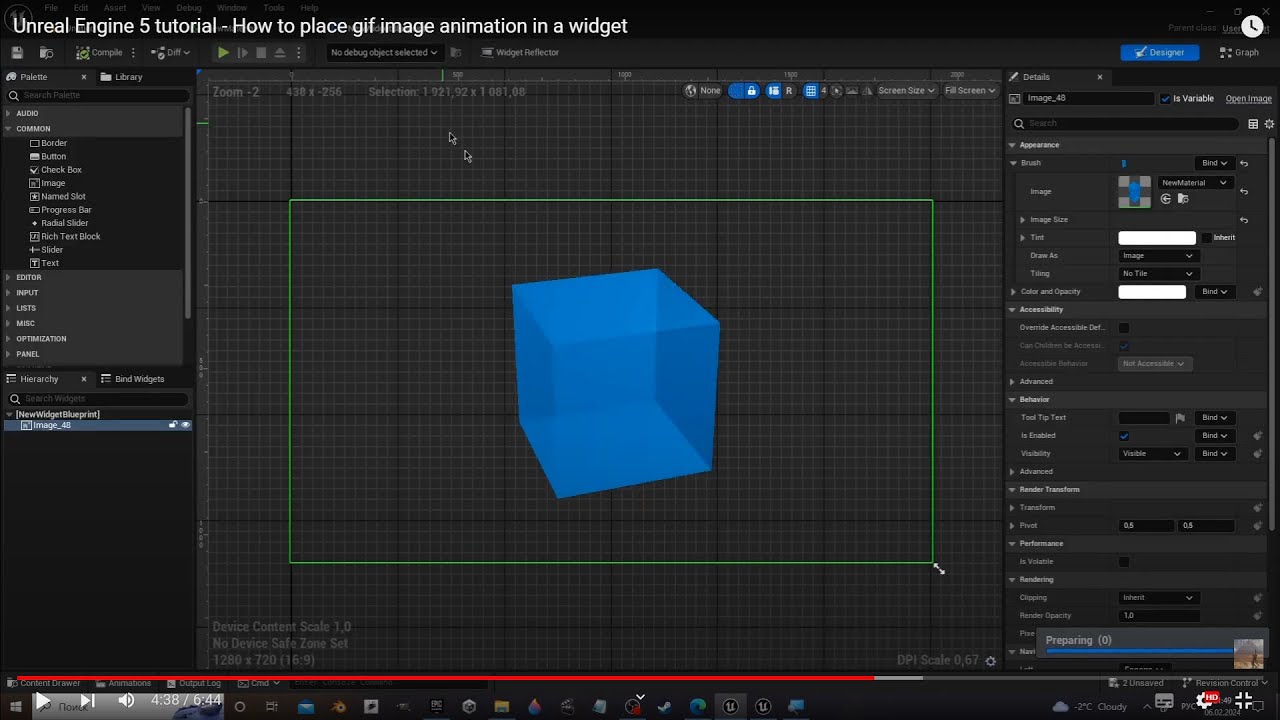Image resolution: width=1280 pixels, height=720 pixels.
Task: Open the Compile options three-dot menu
Action: pyautogui.click(x=133, y=52)
